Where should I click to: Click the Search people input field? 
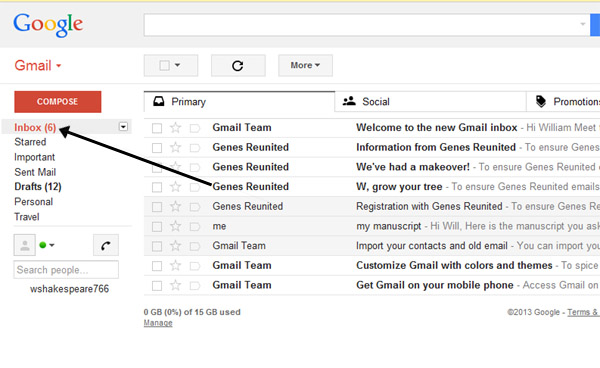pos(66,270)
